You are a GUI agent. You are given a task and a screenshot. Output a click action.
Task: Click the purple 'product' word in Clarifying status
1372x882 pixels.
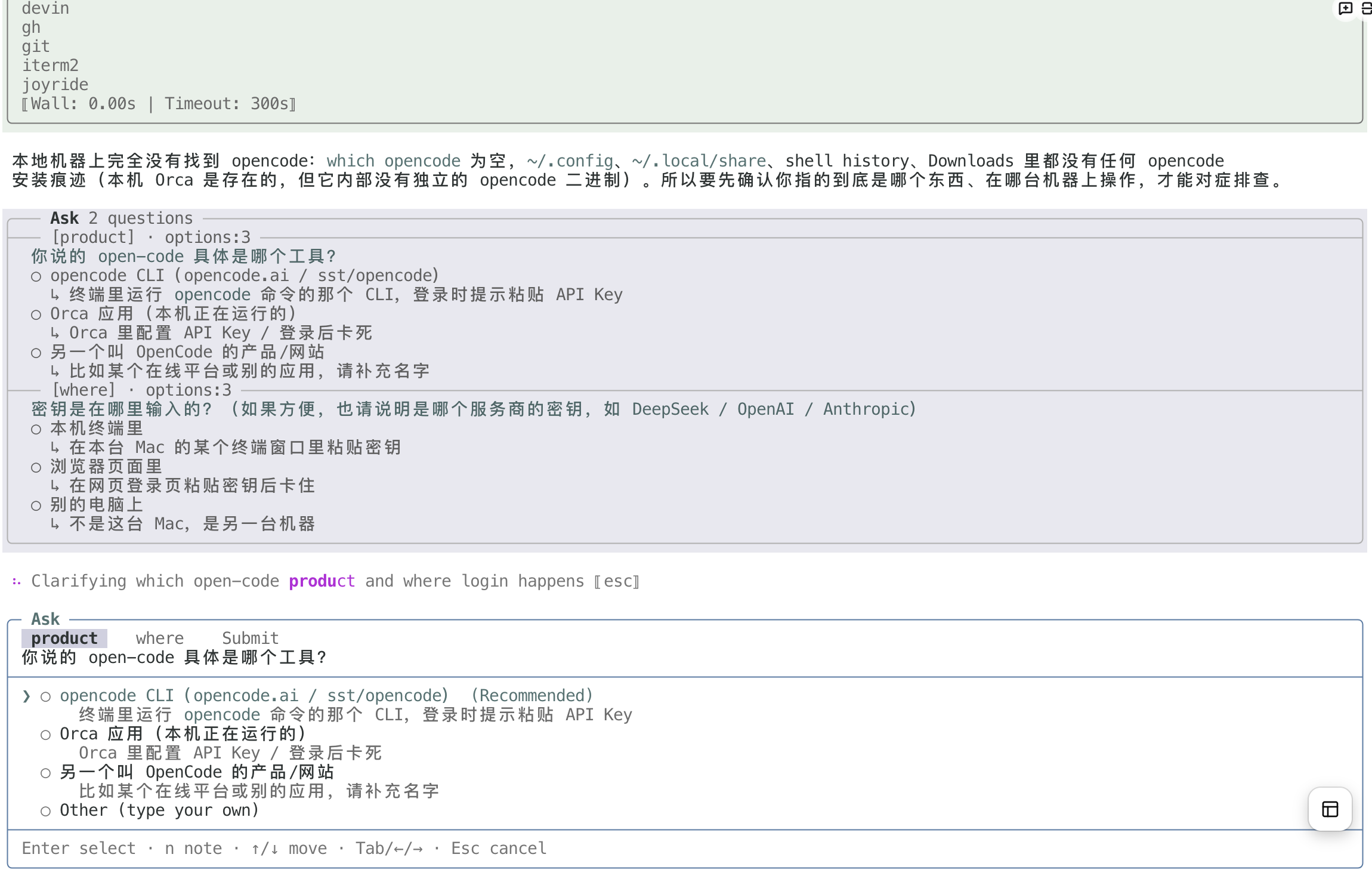click(322, 581)
